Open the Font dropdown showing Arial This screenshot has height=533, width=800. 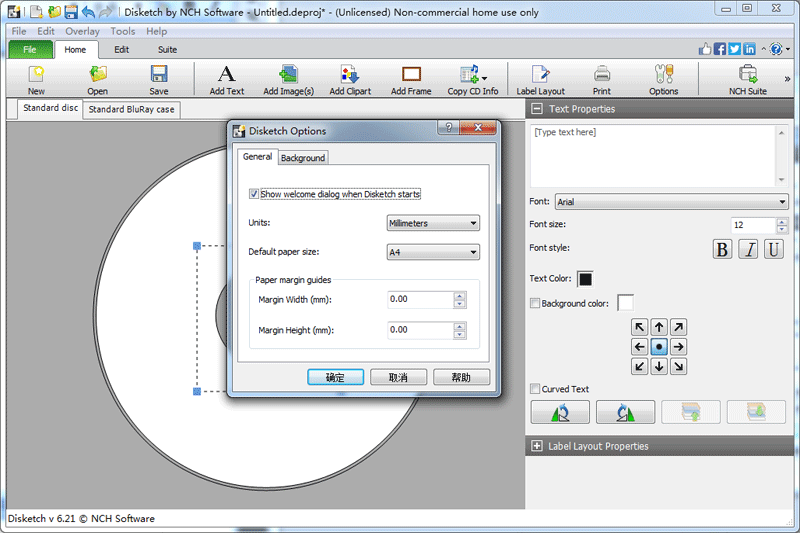(671, 201)
